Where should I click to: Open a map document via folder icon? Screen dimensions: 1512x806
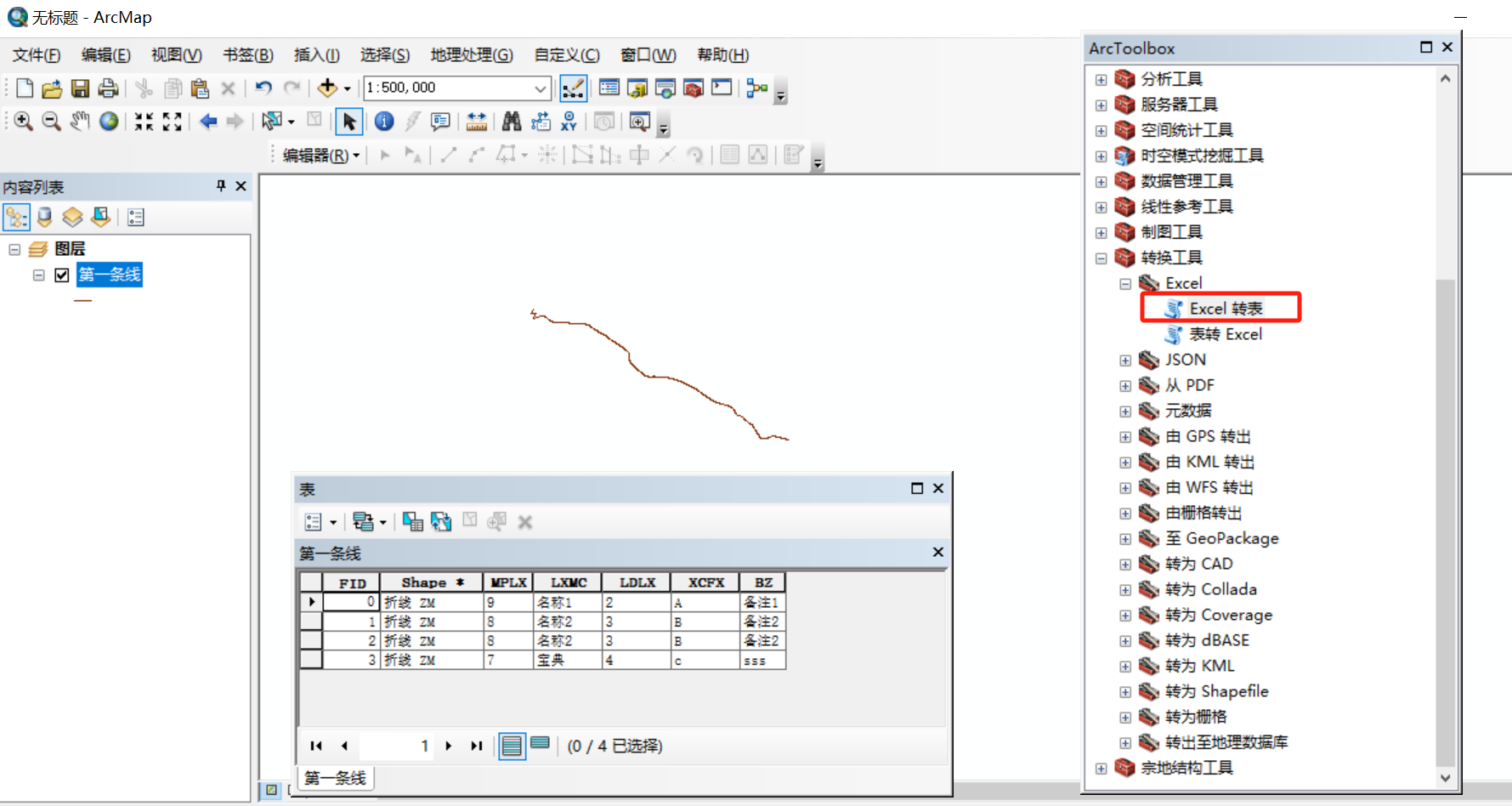52,88
